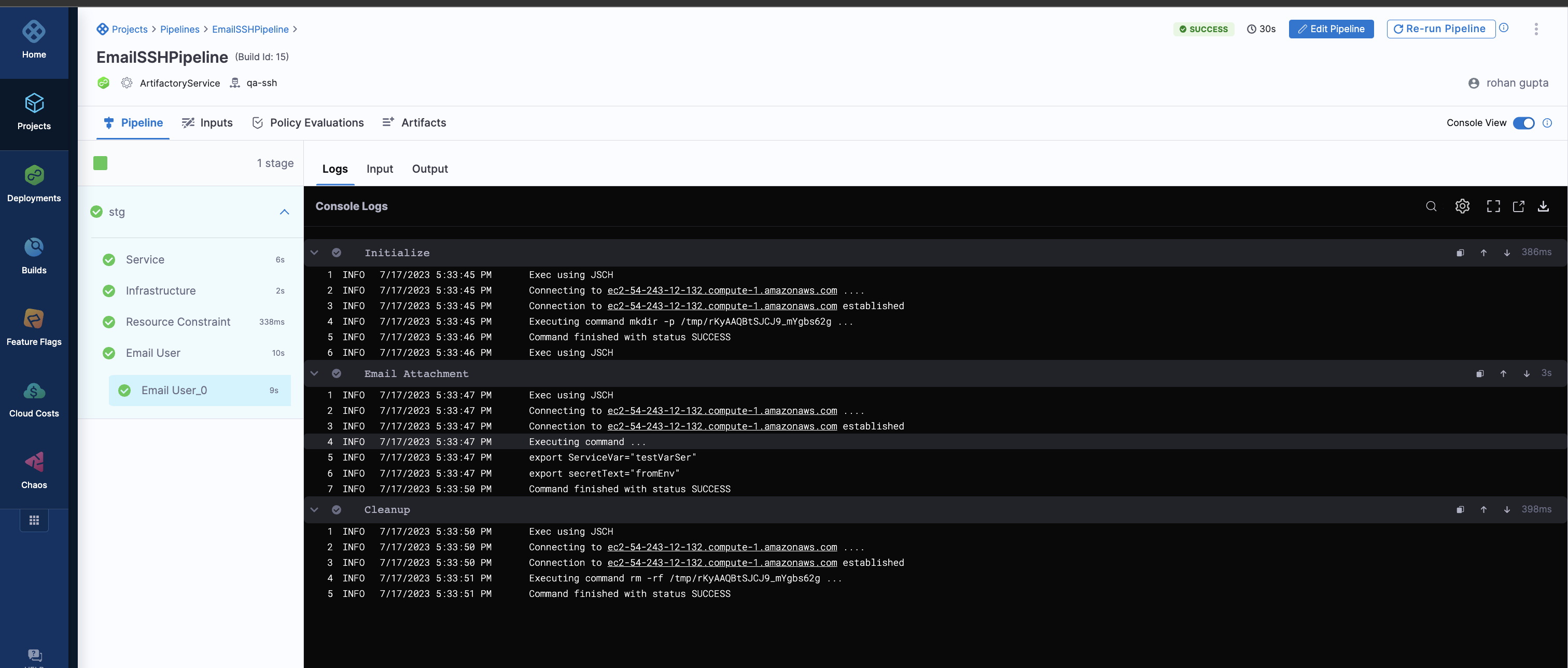Image resolution: width=1568 pixels, height=668 pixels.
Task: Open the module grid selector icon
Action: [34, 520]
